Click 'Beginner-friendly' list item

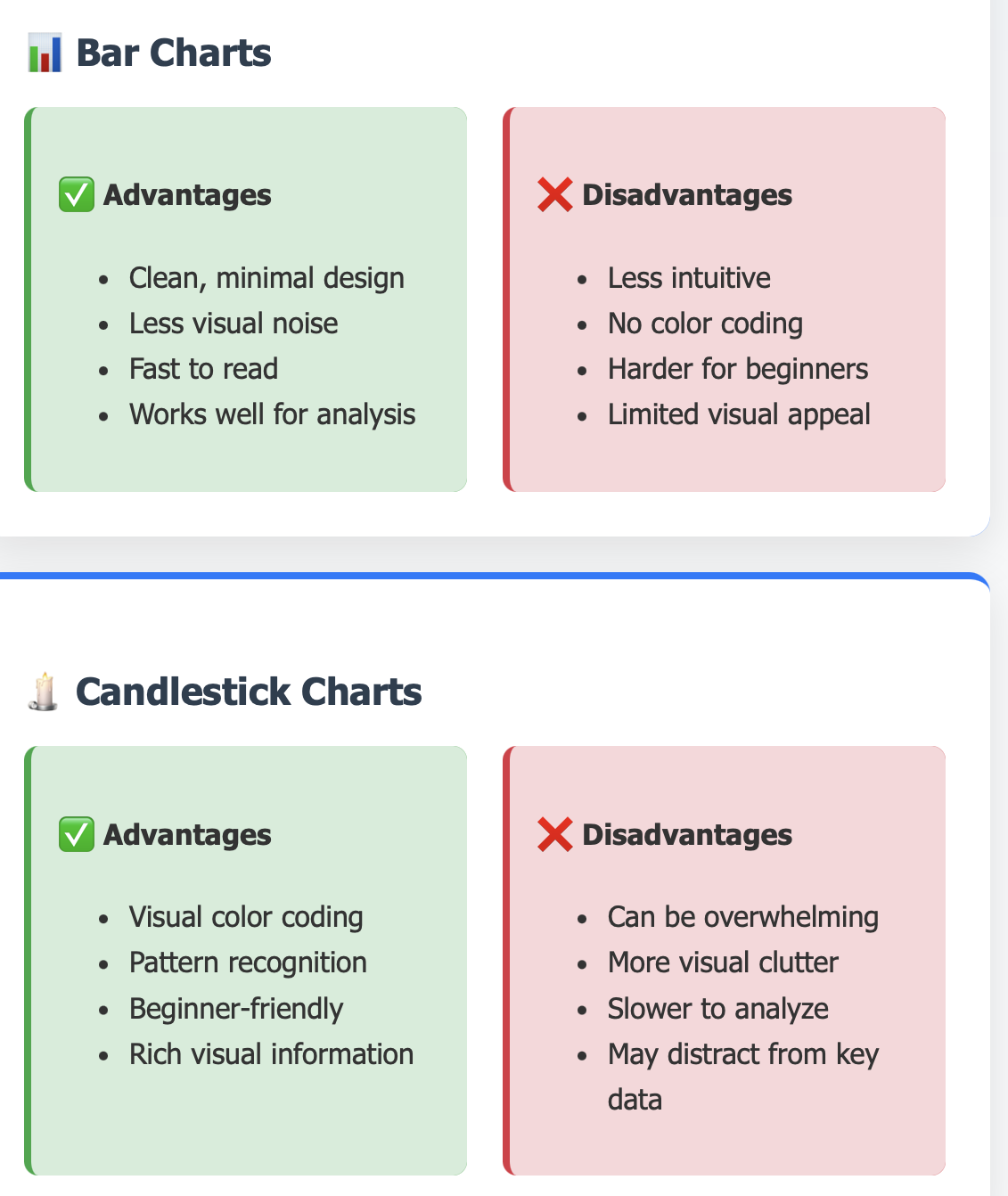pos(236,1009)
